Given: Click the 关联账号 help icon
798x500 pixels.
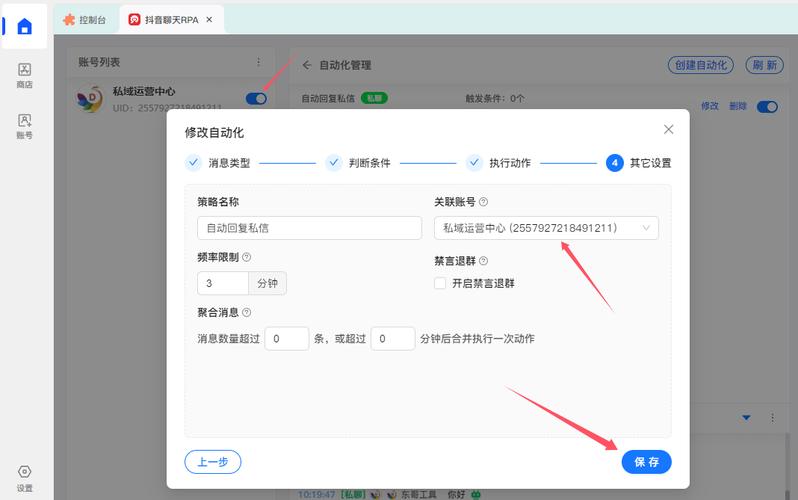Looking at the screenshot, I should point(483,202).
